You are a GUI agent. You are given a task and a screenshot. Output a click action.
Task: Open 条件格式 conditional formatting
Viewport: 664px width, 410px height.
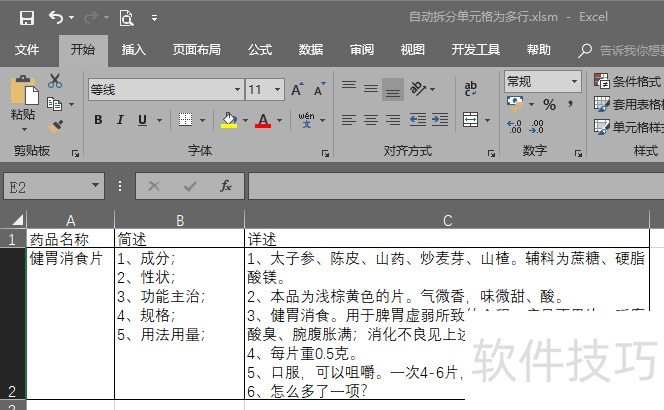coord(628,81)
